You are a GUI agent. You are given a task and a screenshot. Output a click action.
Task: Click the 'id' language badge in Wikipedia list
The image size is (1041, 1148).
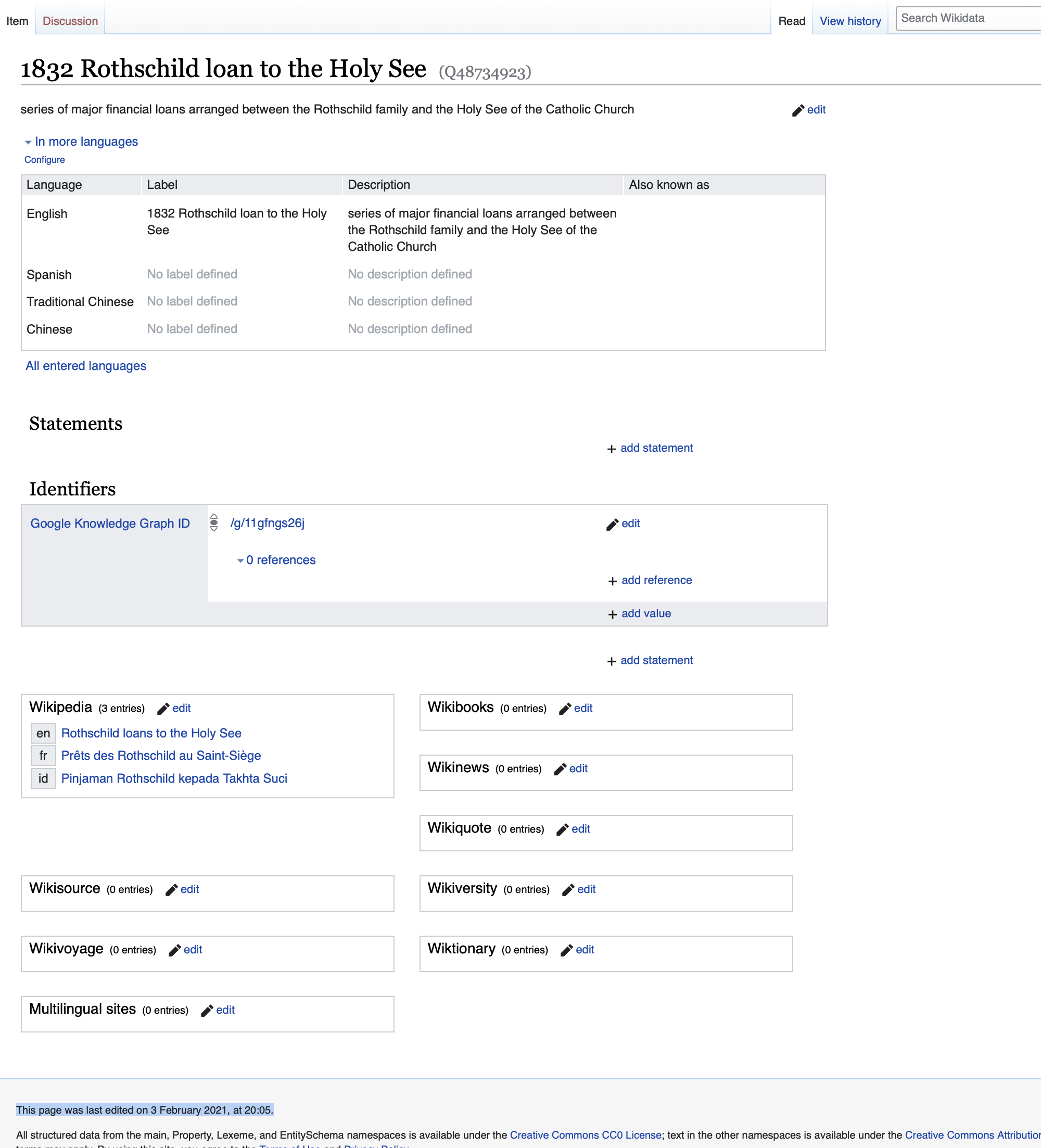click(43, 779)
